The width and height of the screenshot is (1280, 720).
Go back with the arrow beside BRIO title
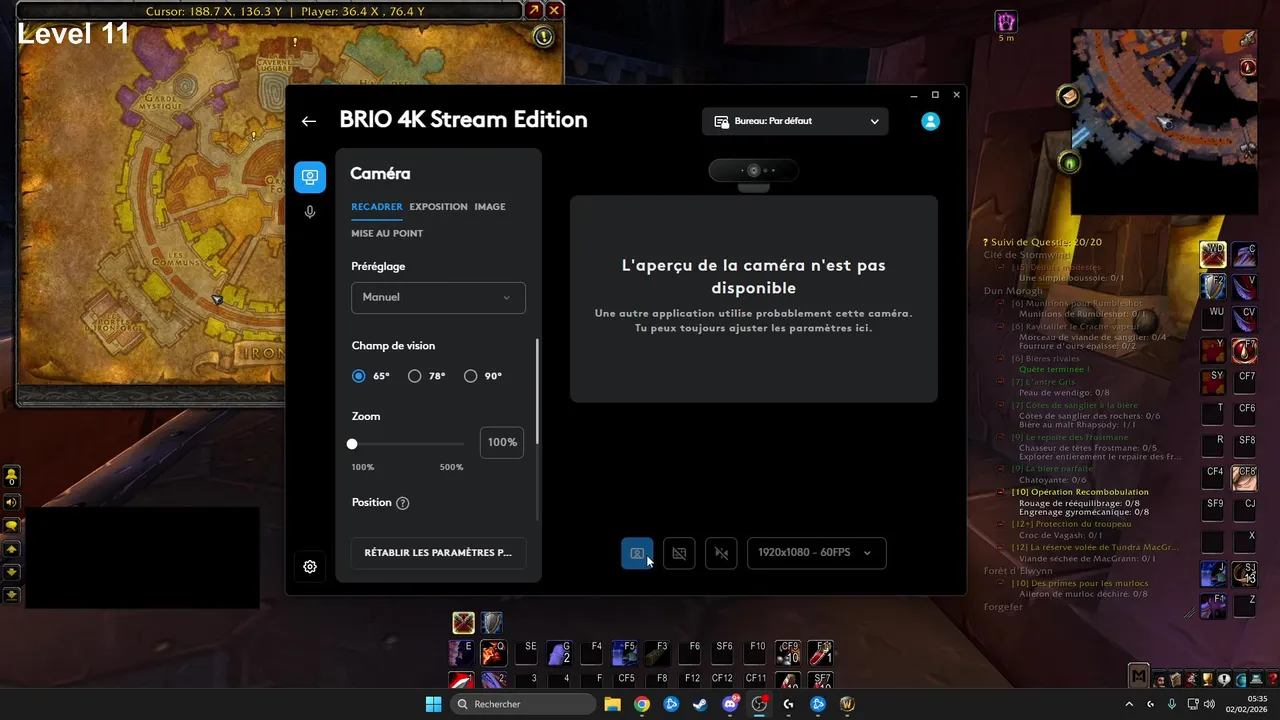pyautogui.click(x=309, y=121)
